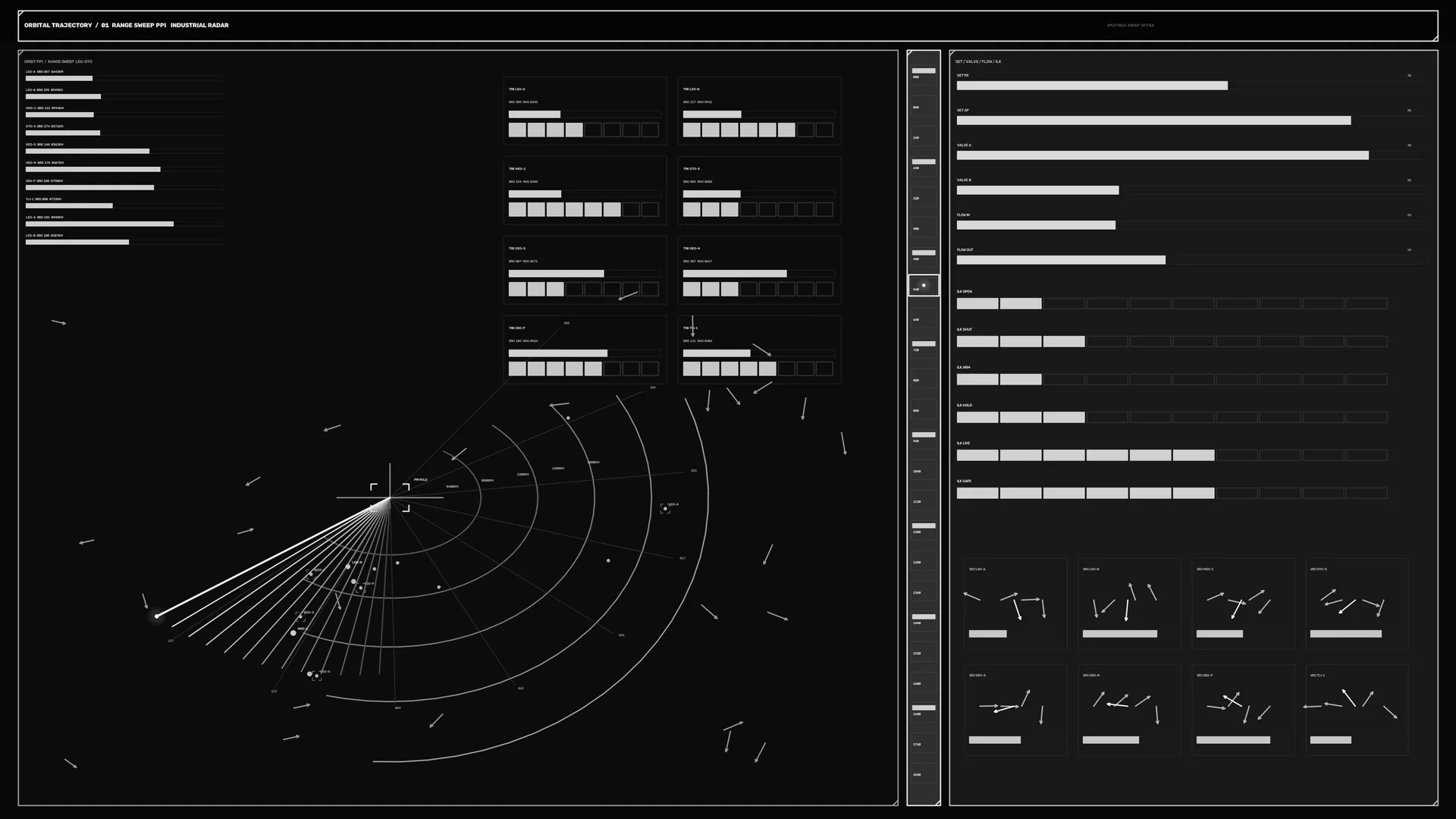Open the VEC LEO-B vector thumbnail
This screenshot has width=1456, height=819.
[1129, 604]
